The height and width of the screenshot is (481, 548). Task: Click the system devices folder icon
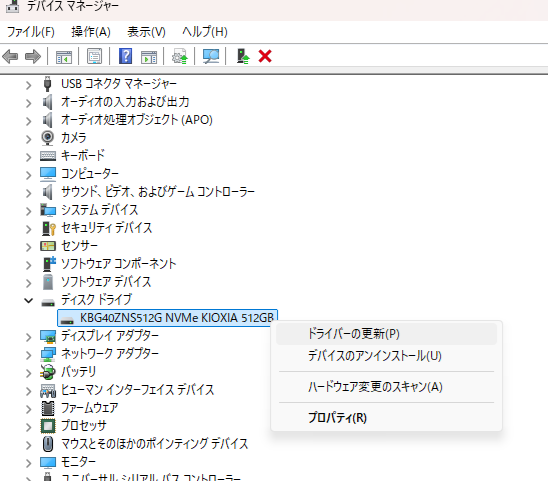48,210
